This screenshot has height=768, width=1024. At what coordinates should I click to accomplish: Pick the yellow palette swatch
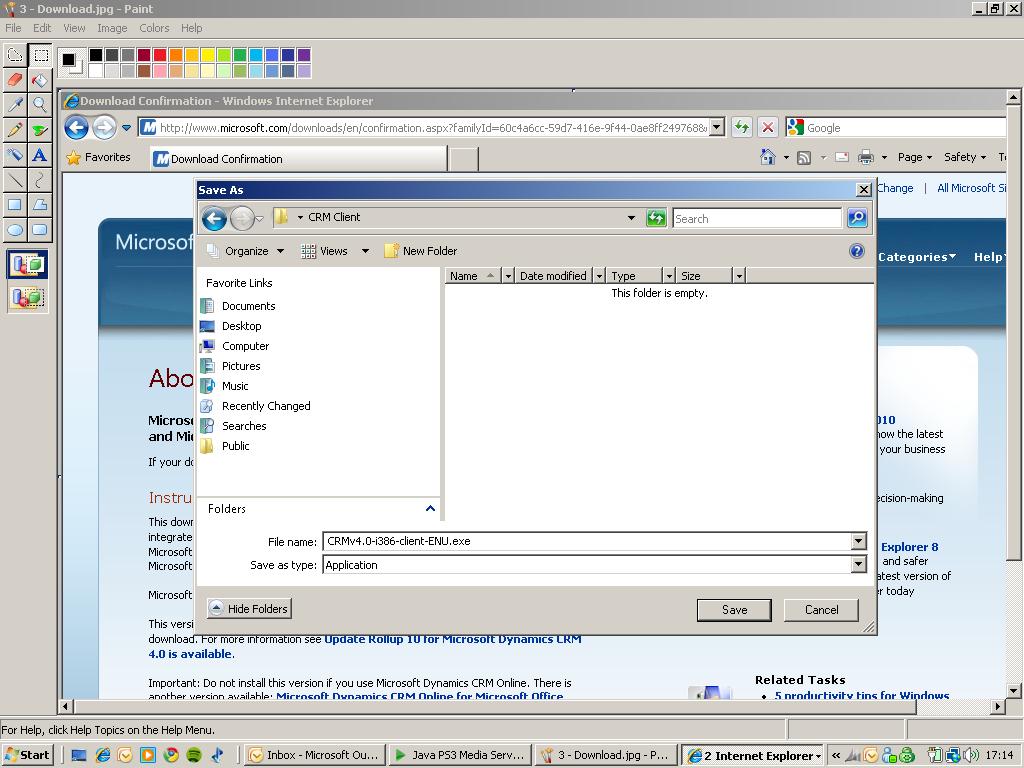pos(208,55)
